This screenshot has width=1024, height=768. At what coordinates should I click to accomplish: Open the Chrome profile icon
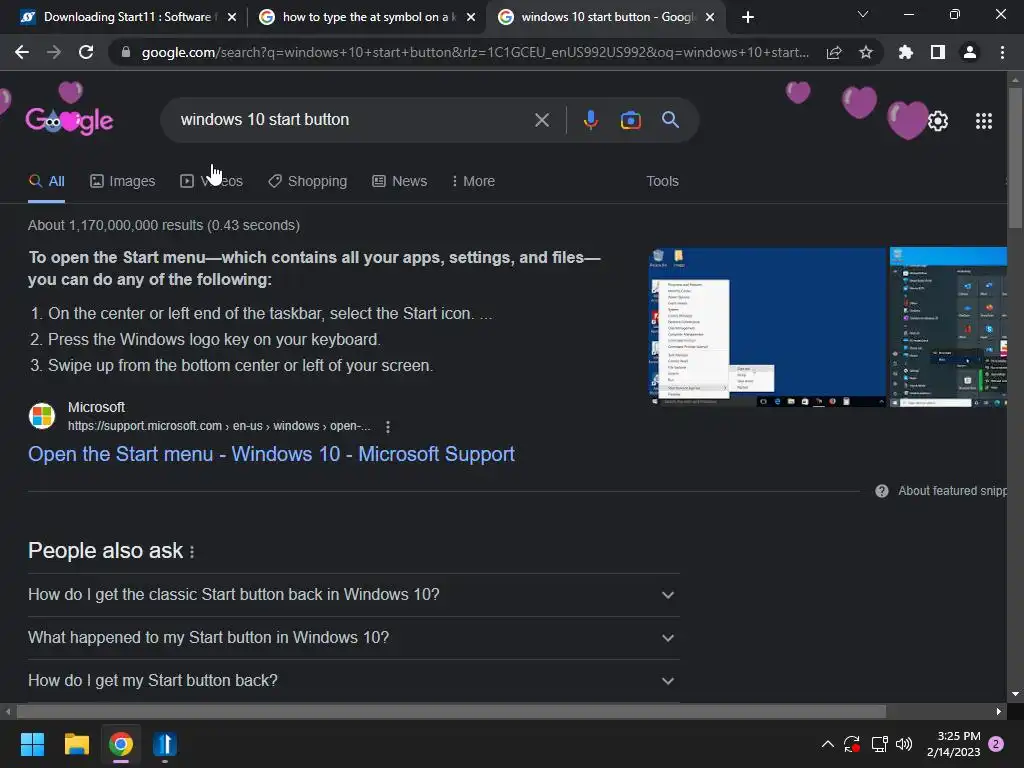970,52
